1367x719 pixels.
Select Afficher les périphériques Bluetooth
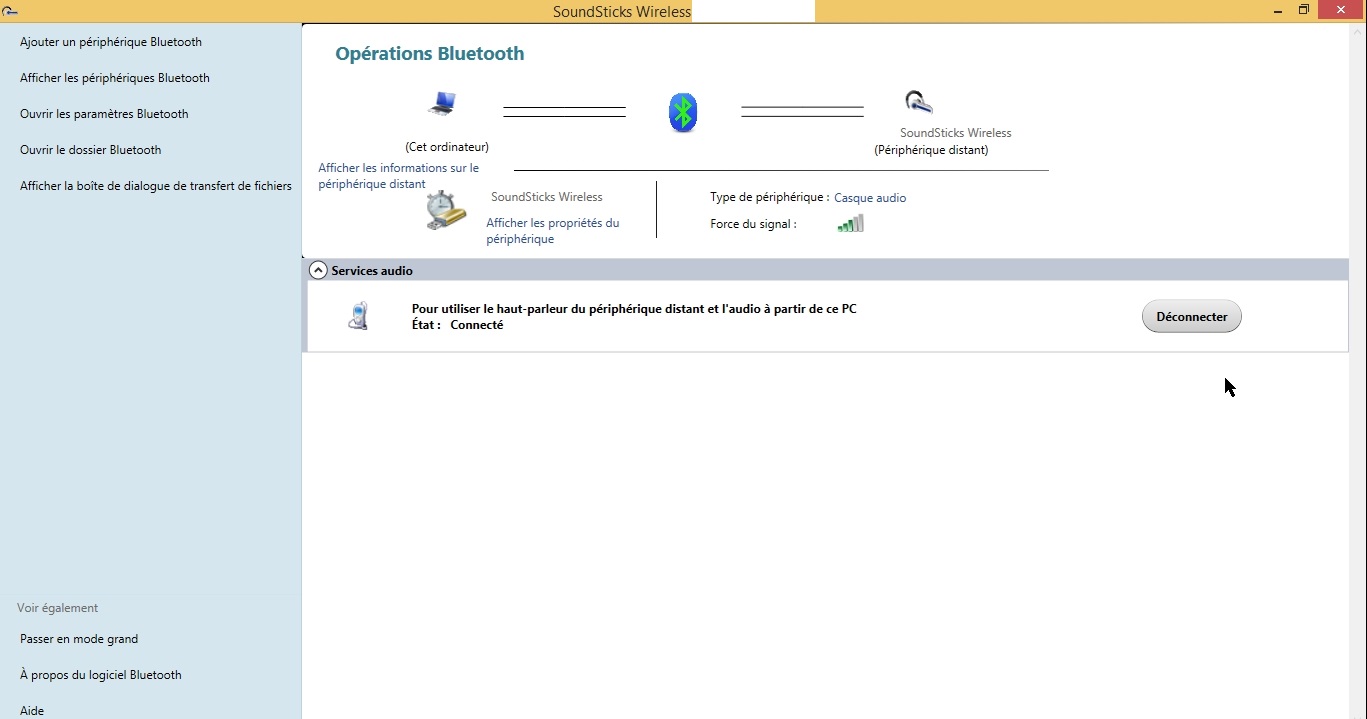115,78
